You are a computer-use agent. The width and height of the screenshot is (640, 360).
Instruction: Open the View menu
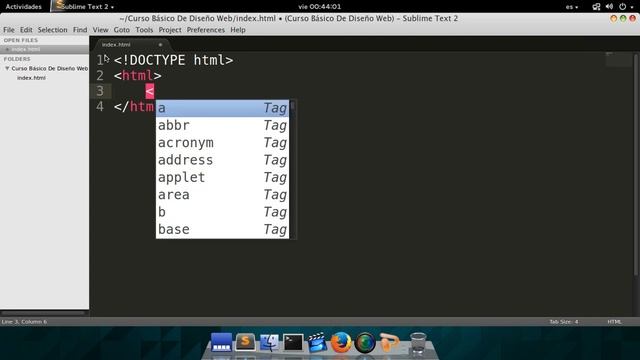(100, 30)
